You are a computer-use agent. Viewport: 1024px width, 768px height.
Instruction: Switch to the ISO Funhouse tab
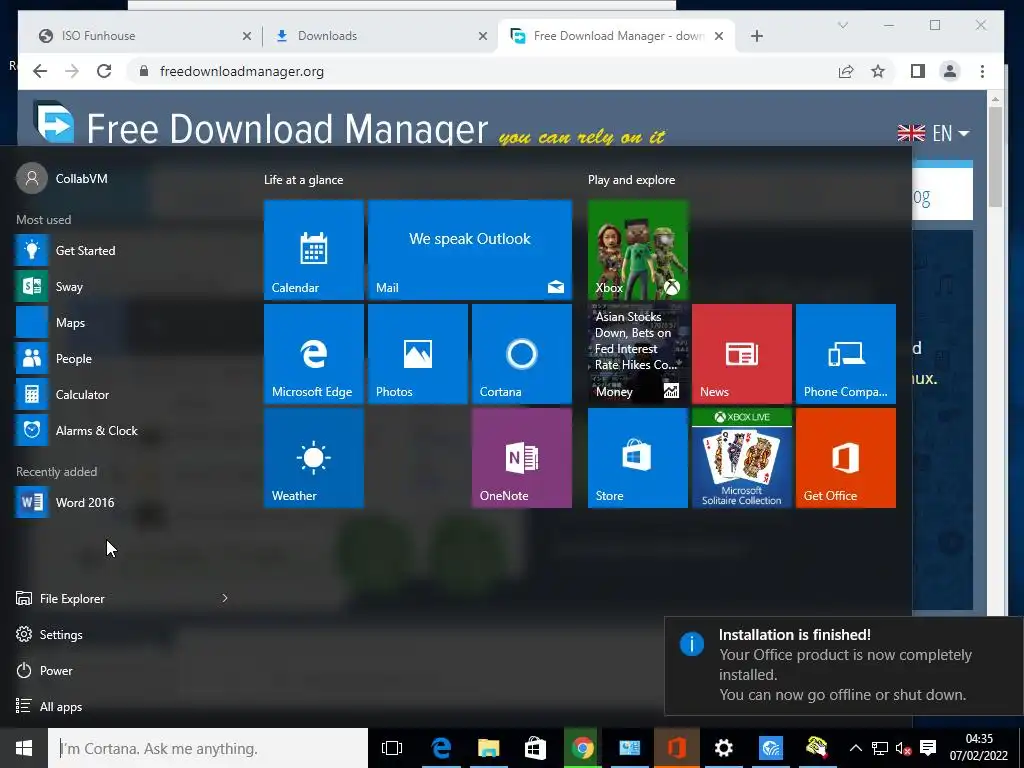pos(138,36)
